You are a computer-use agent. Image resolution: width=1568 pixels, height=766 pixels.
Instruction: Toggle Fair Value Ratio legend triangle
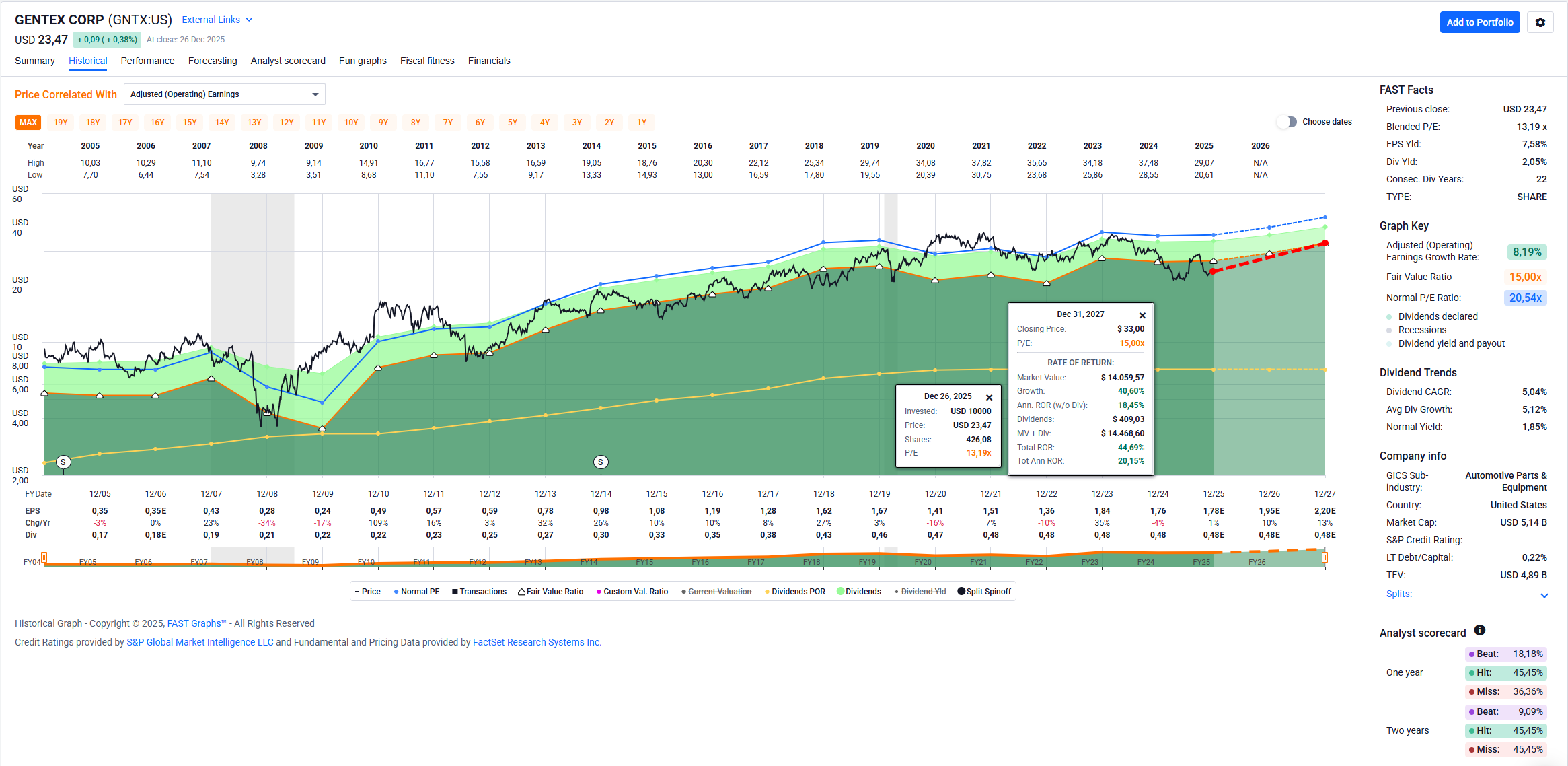click(x=521, y=592)
